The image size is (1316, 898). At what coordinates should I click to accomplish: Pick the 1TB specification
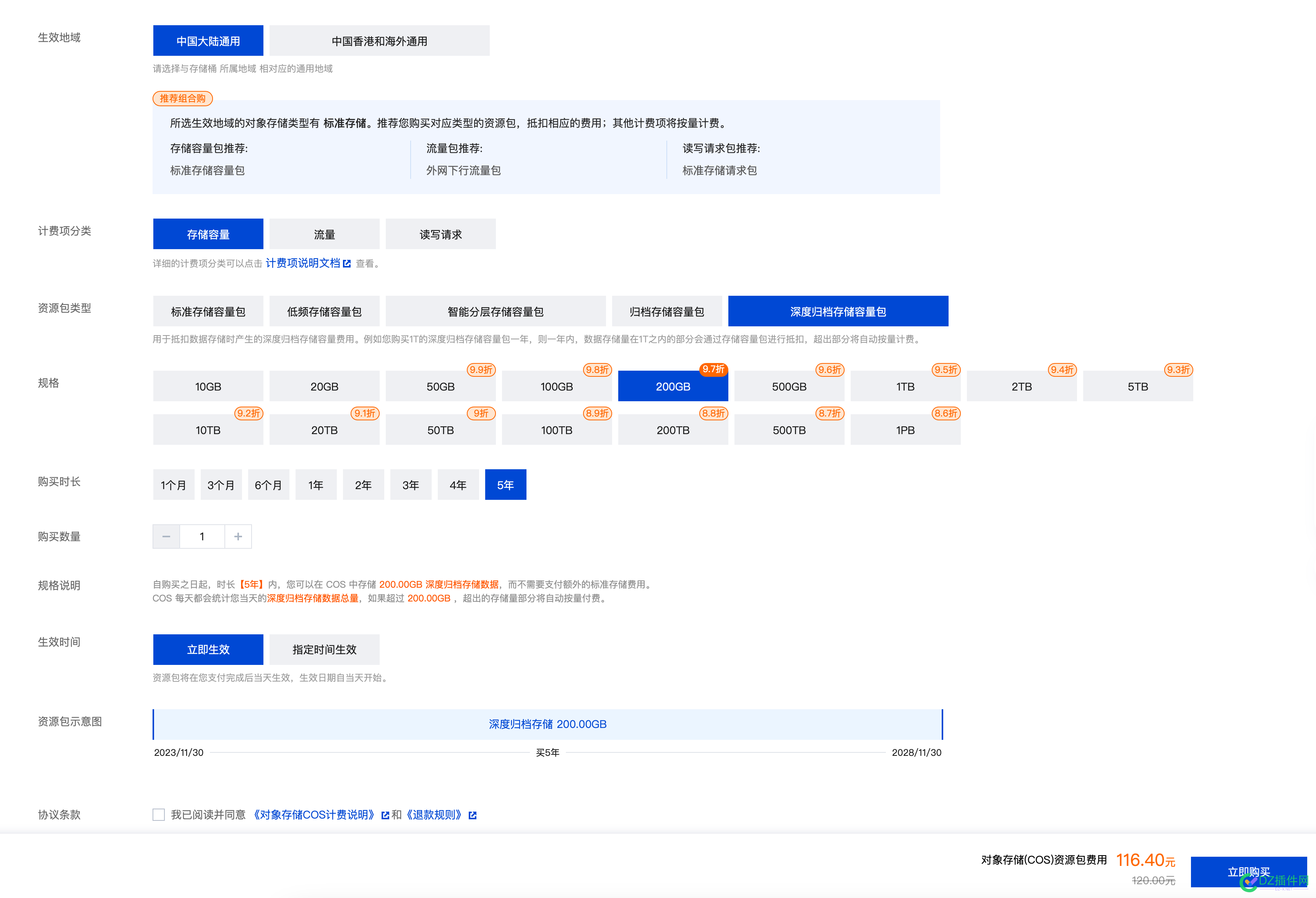[x=905, y=386]
